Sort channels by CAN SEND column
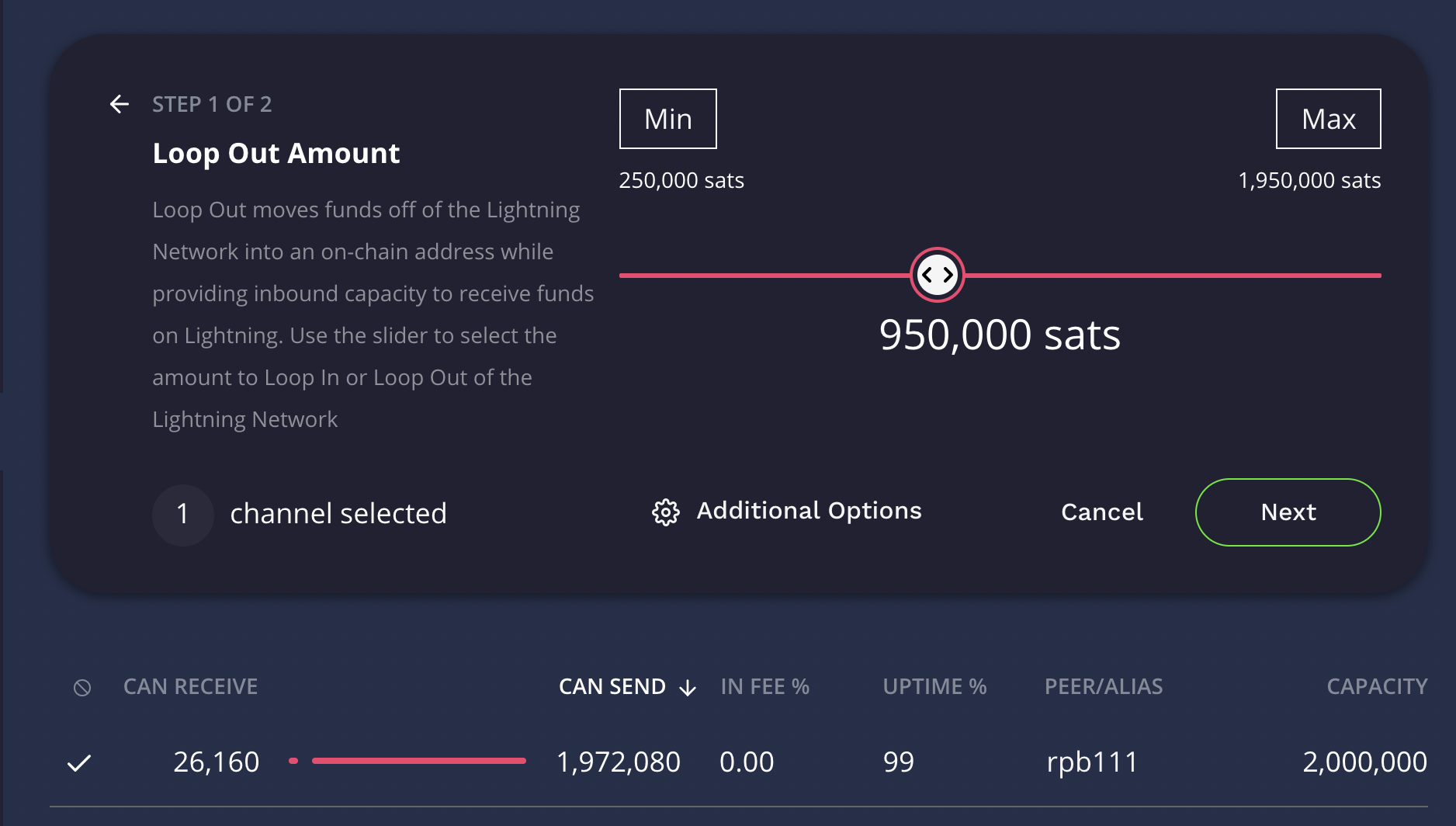 click(x=612, y=686)
